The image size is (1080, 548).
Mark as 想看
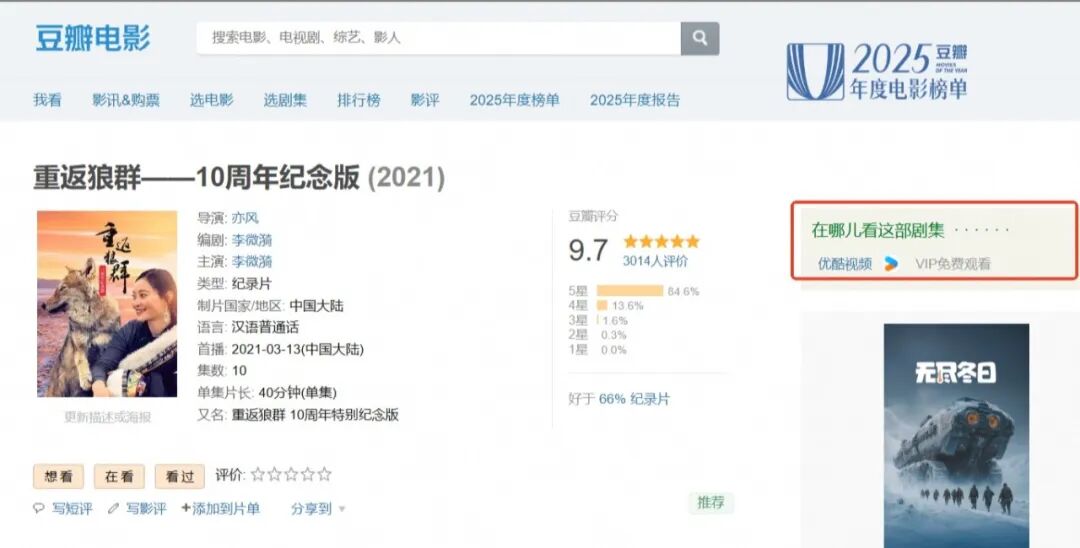pyautogui.click(x=59, y=476)
